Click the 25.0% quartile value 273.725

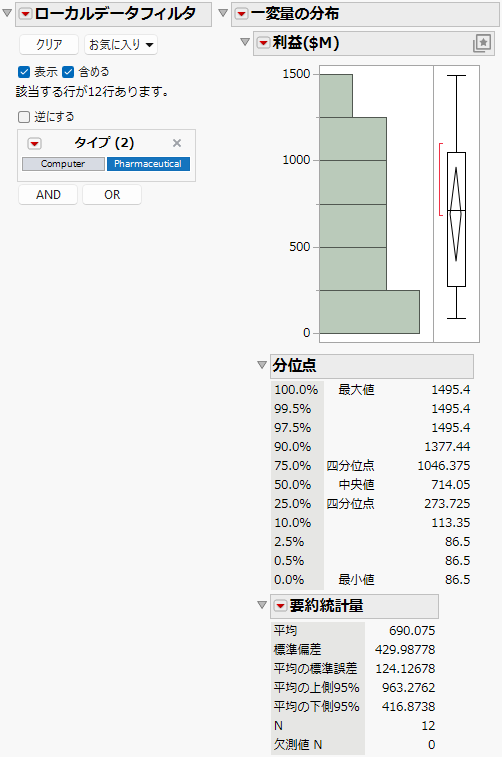point(447,504)
